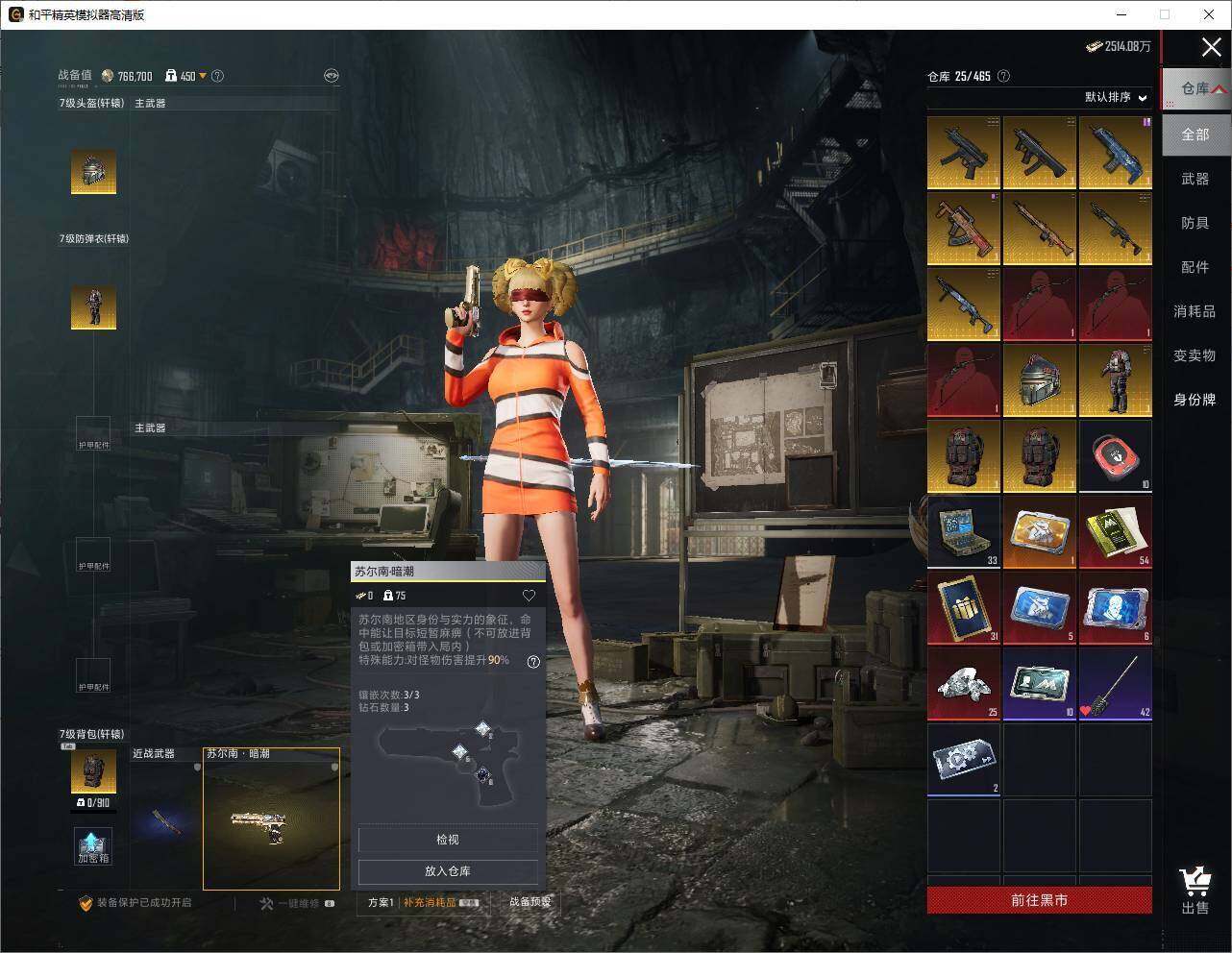Select the gear ticket item with count 2

(964, 759)
